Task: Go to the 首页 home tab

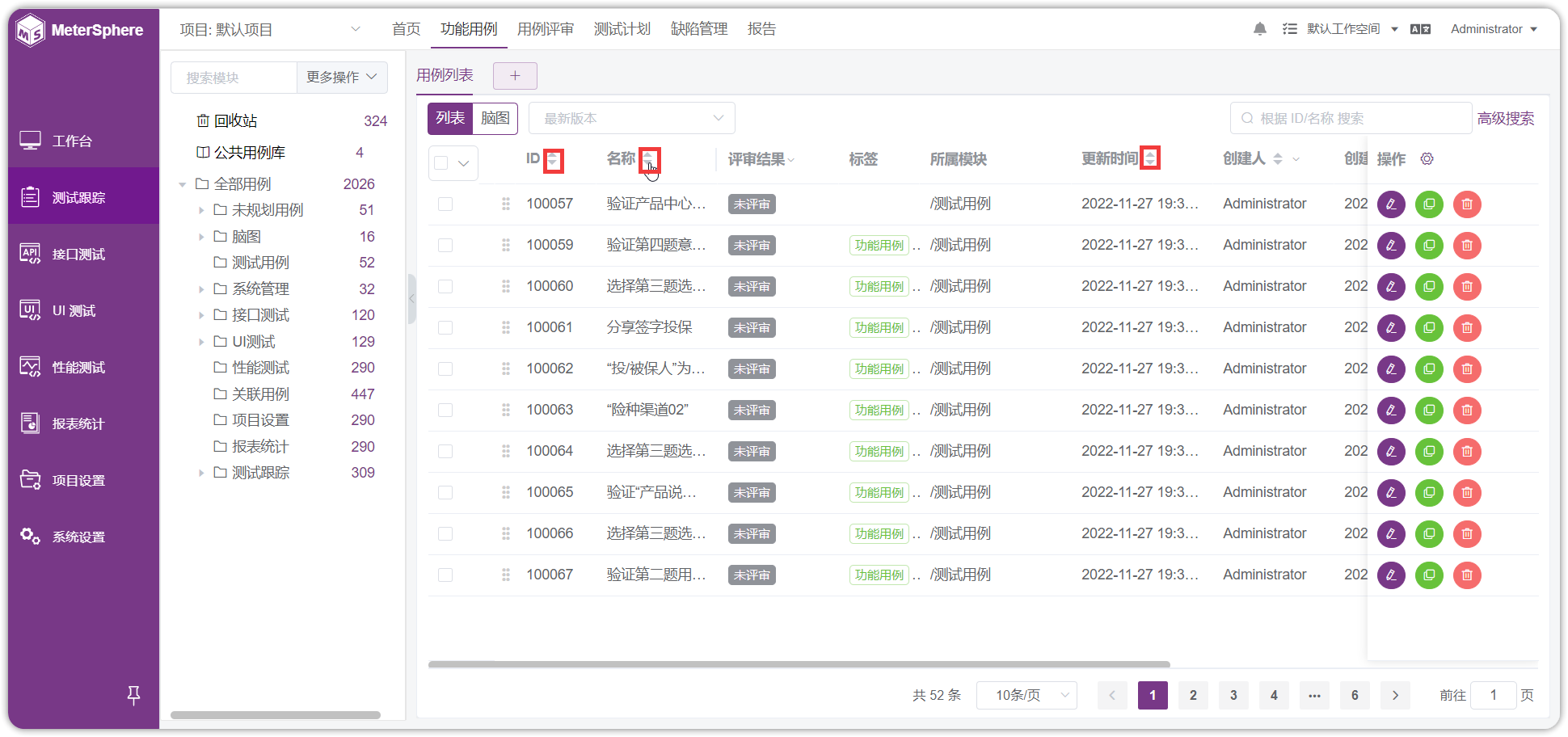Action: [x=407, y=29]
